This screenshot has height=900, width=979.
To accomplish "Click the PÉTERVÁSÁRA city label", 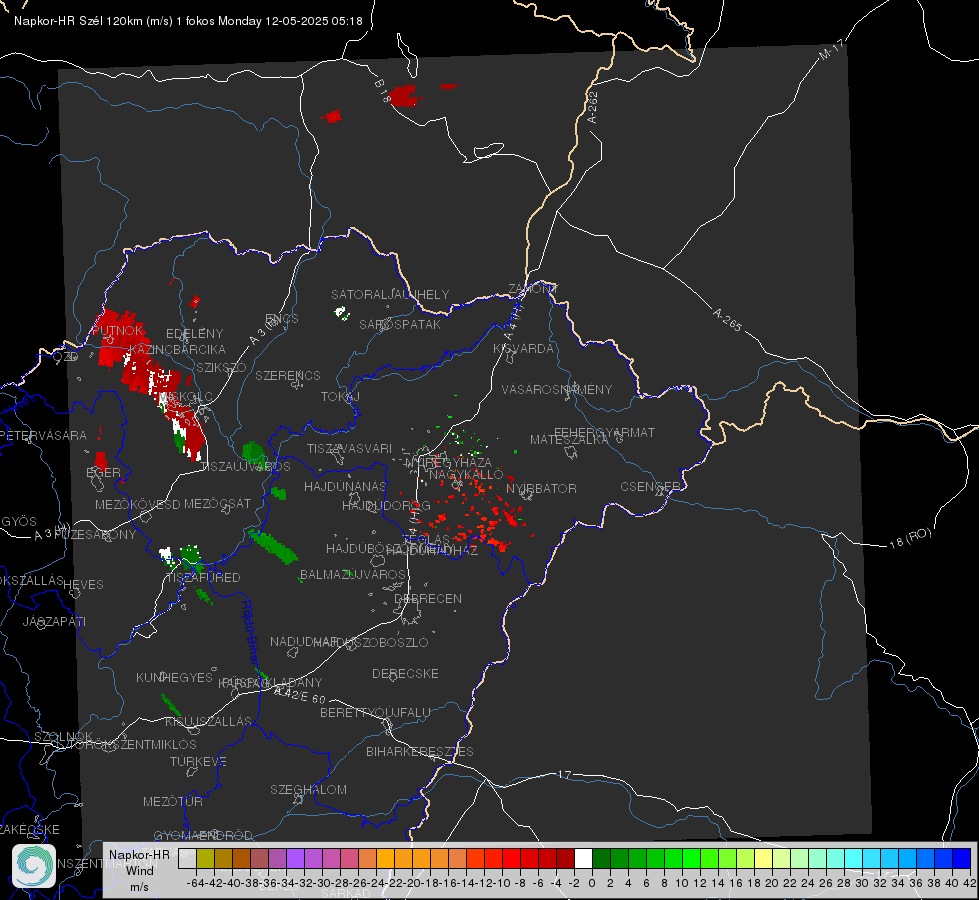I will click(x=44, y=435).
